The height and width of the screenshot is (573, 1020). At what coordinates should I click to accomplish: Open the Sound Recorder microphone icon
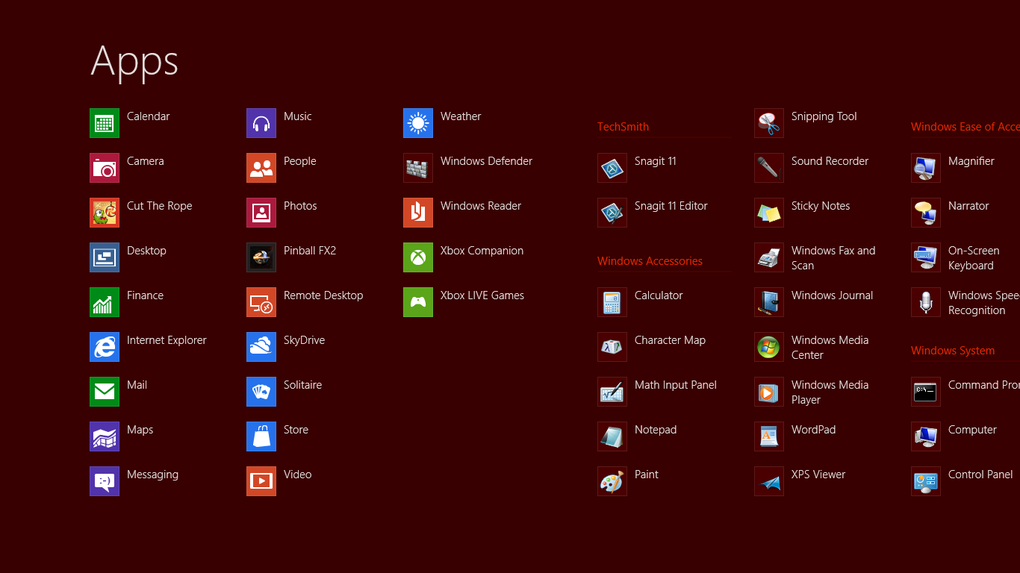pyautogui.click(x=769, y=168)
